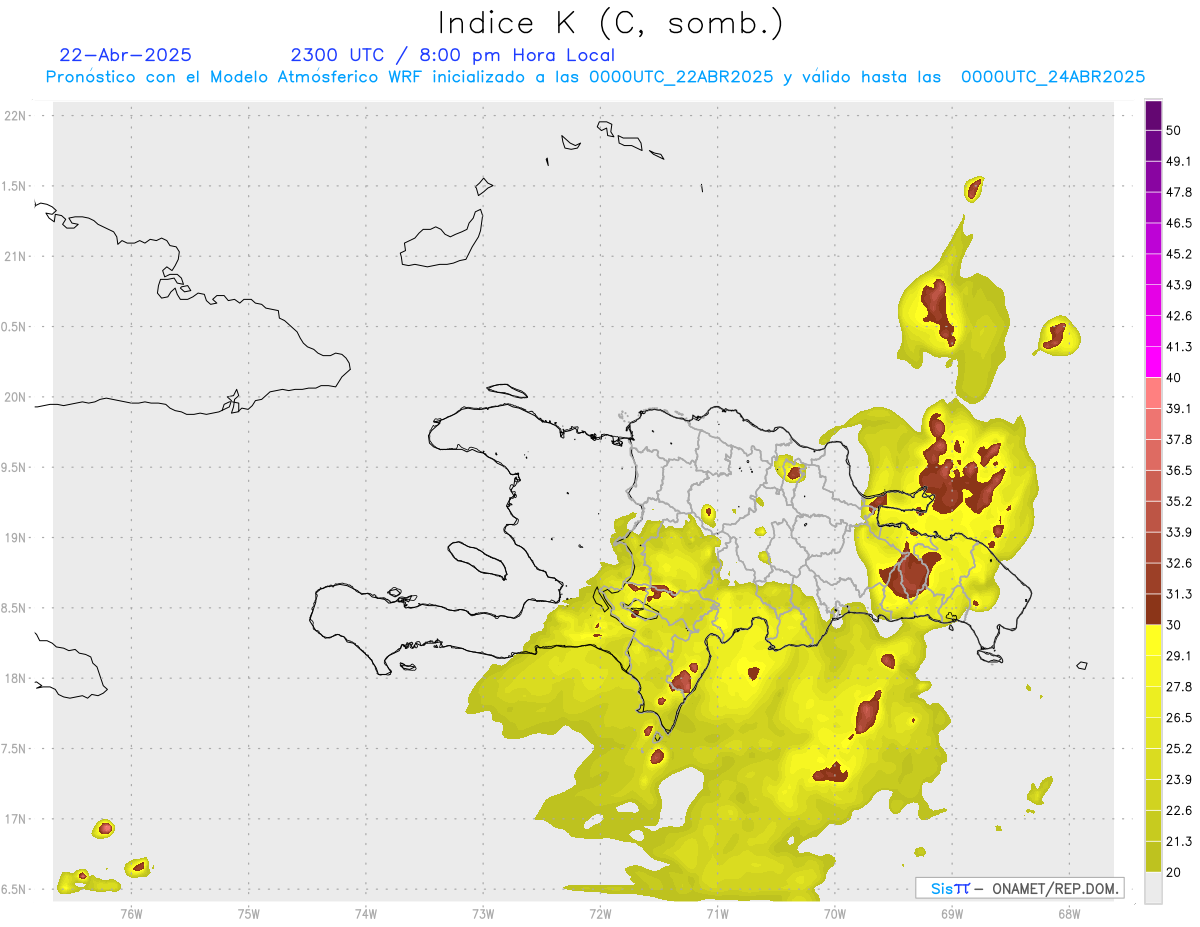This screenshot has width=1200, height=927.
Task: Click the colorbar value '25.2'
Action: 1179,749
